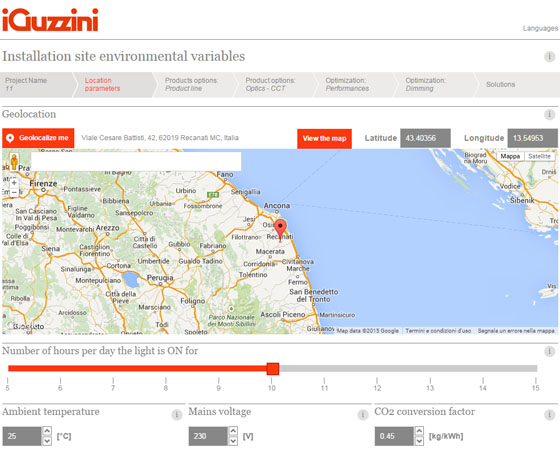This screenshot has height=449, width=560.
Task: Click the Arezzo label on the map
Action: [x=108, y=228]
